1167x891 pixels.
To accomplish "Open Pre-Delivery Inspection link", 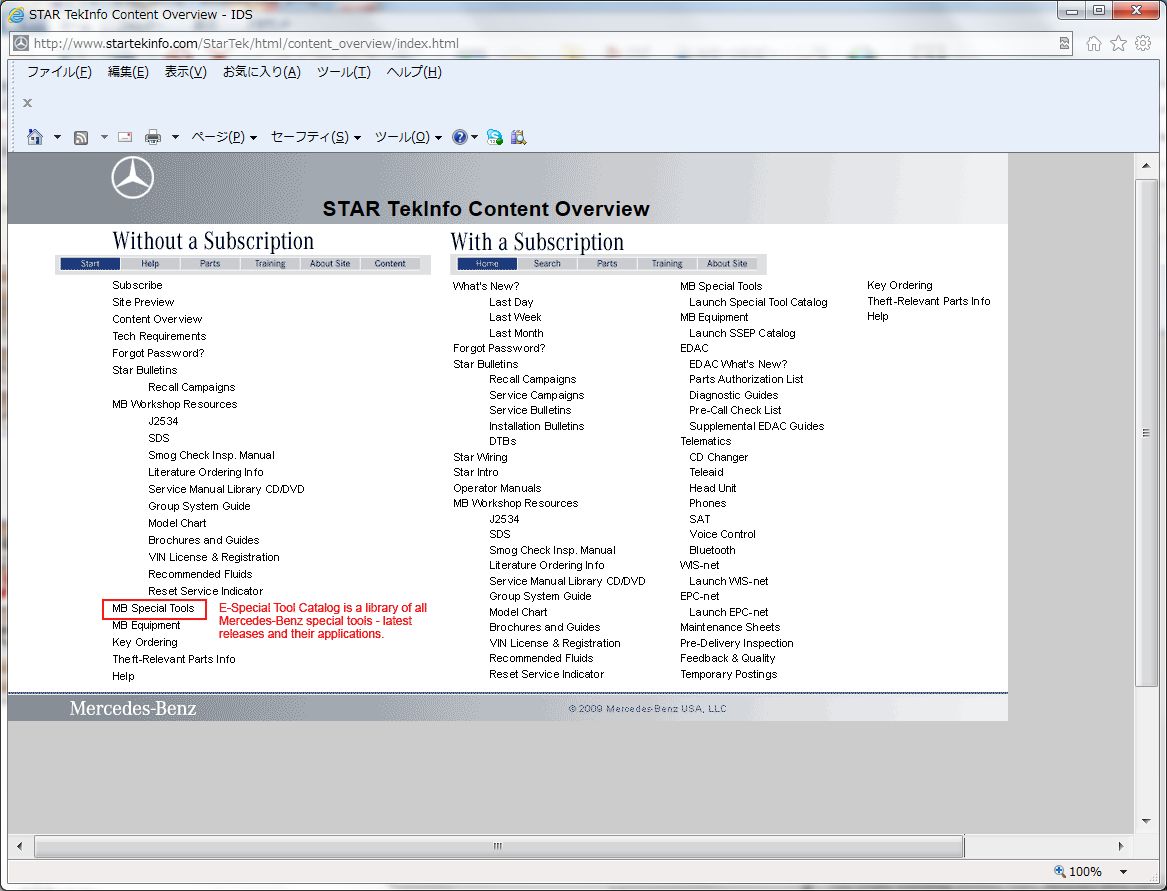I will [x=737, y=643].
